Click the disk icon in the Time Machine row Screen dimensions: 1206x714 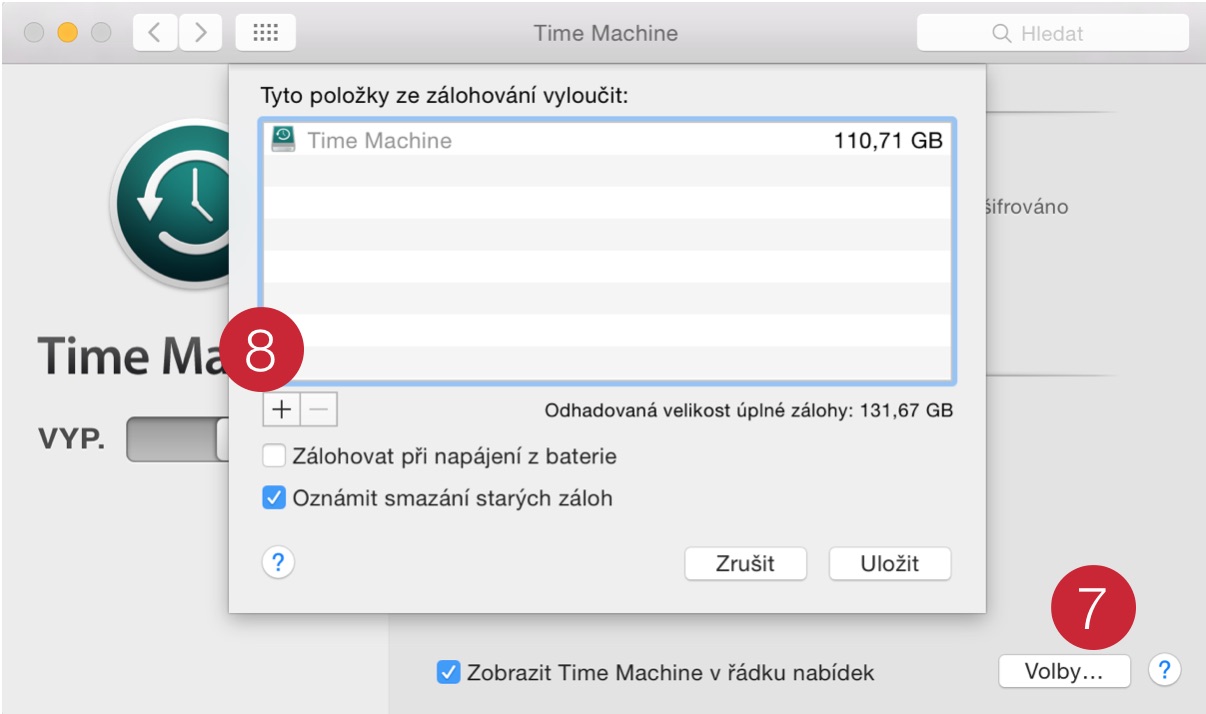[283, 140]
